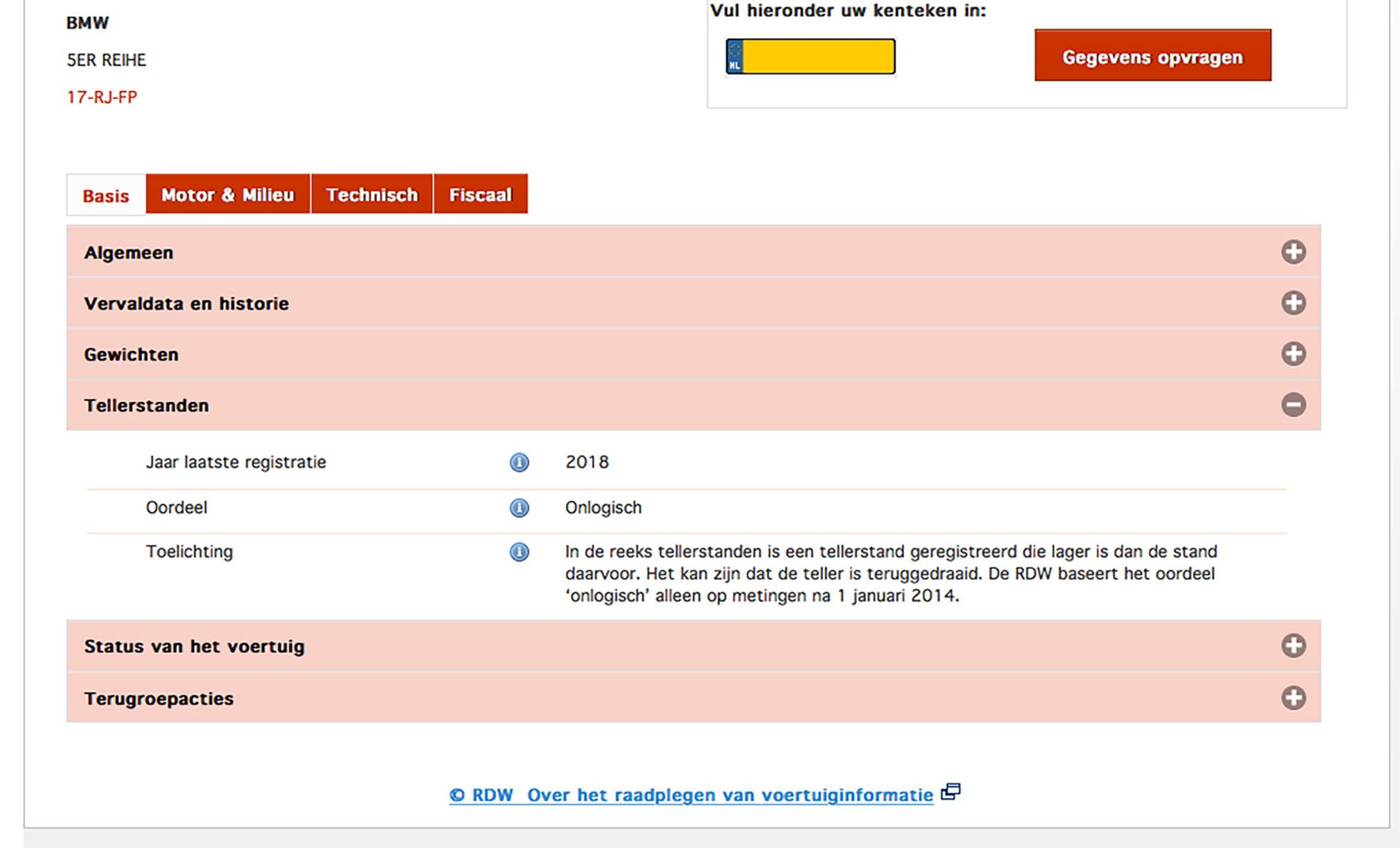Click the 17-RJ-FP license plate text
This screenshot has width=1400, height=848.
tap(102, 97)
